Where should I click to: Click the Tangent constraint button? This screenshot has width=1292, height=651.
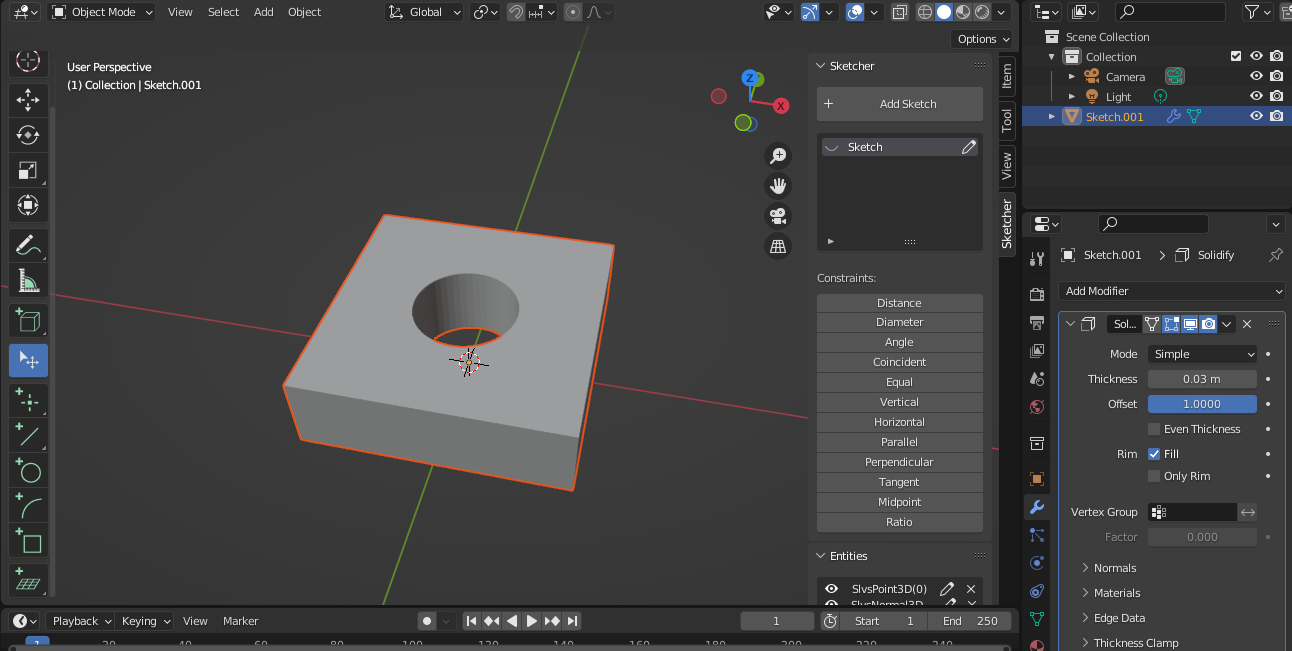[900, 482]
